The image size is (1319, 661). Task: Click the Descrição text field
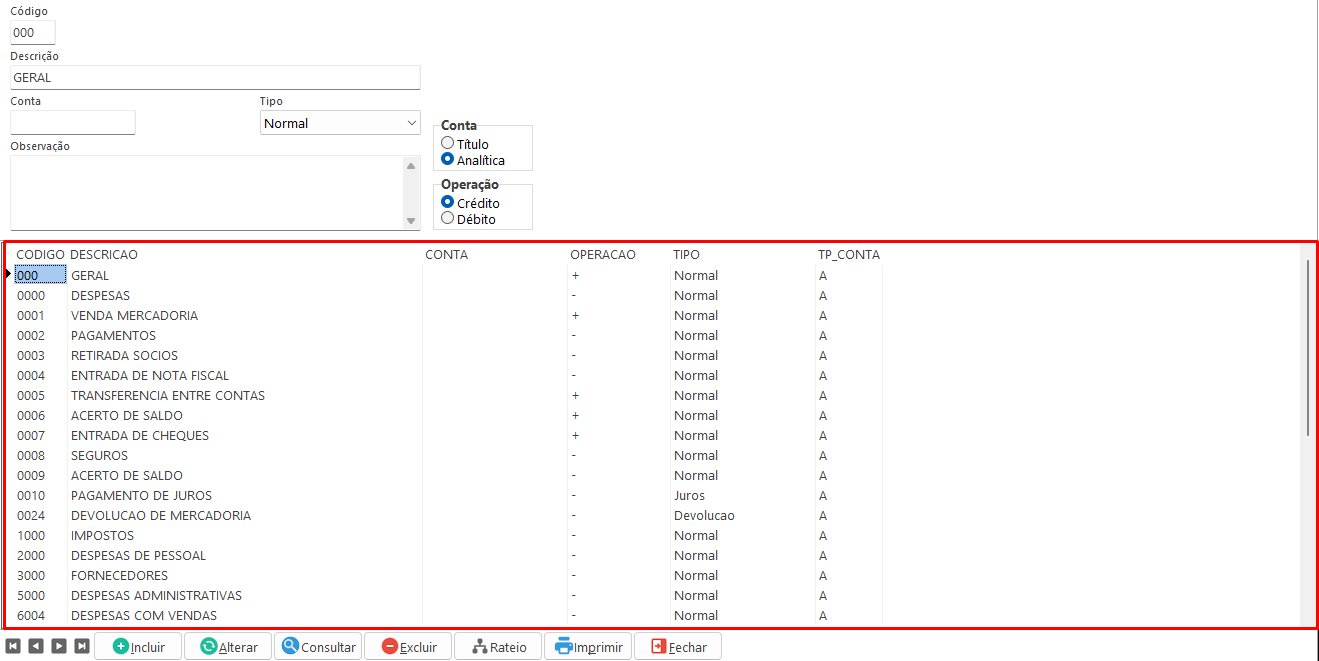215,78
